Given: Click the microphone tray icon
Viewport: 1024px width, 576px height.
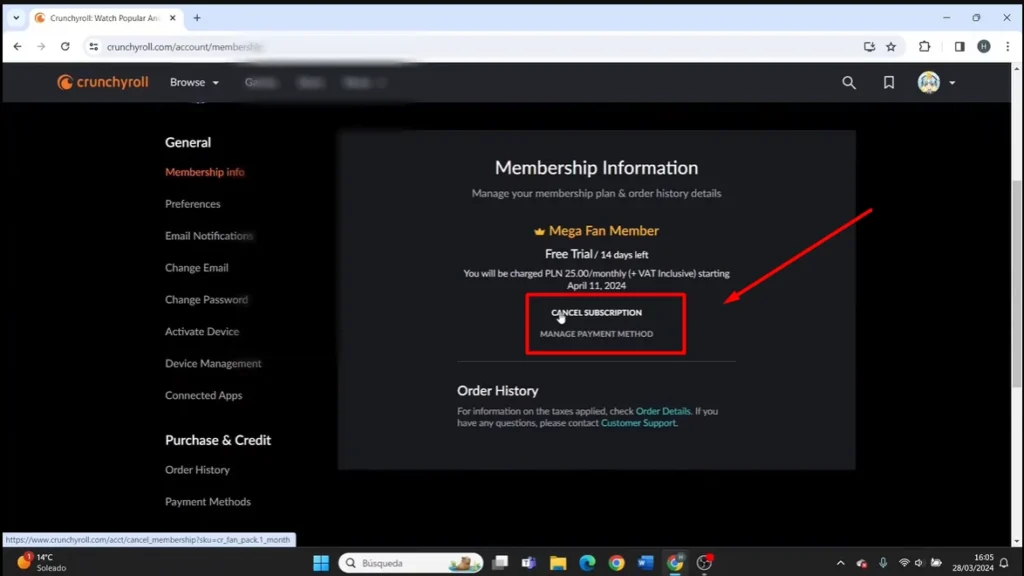Looking at the screenshot, I should (x=883, y=563).
